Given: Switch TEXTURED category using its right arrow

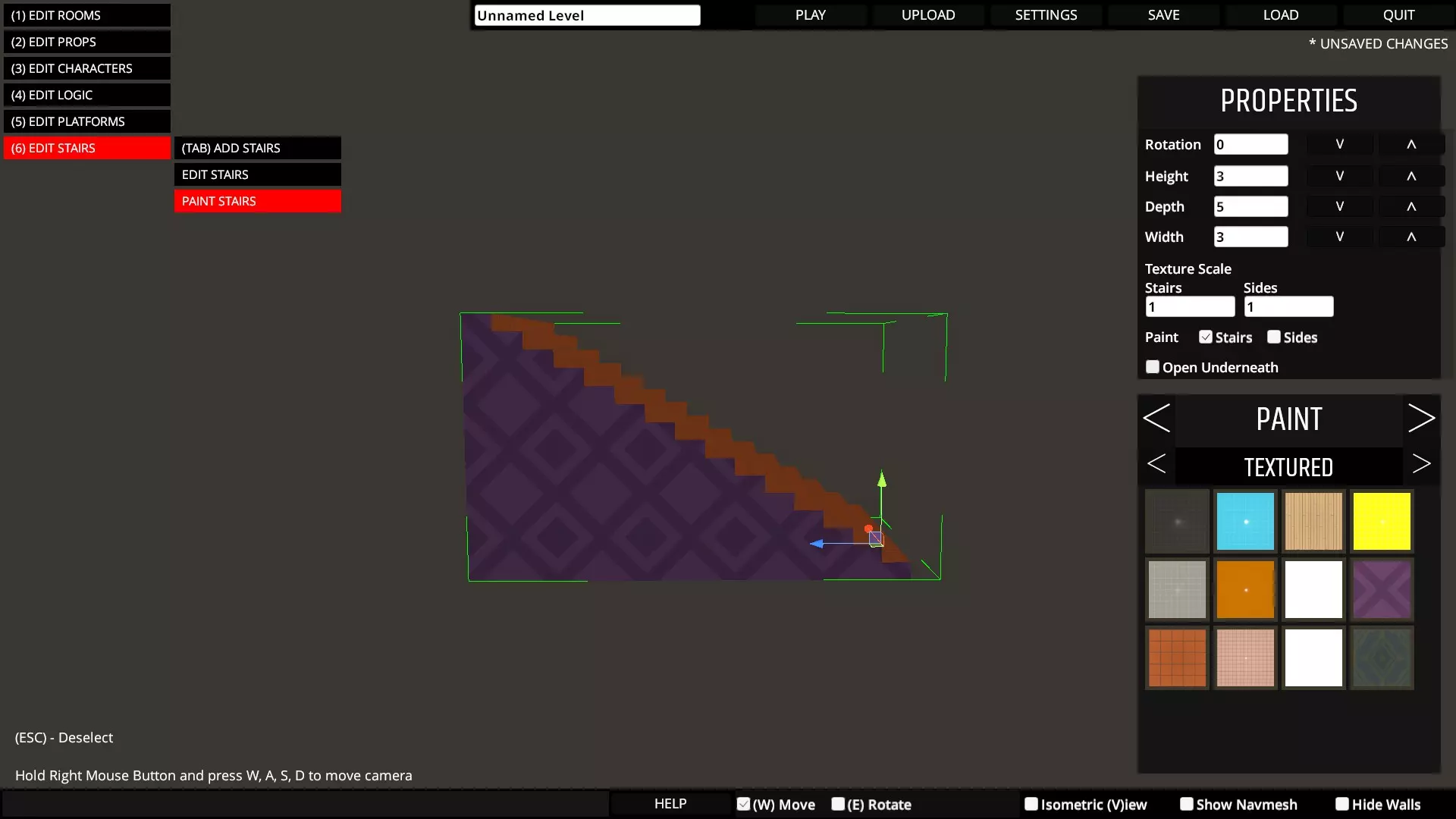Looking at the screenshot, I should pyautogui.click(x=1420, y=464).
